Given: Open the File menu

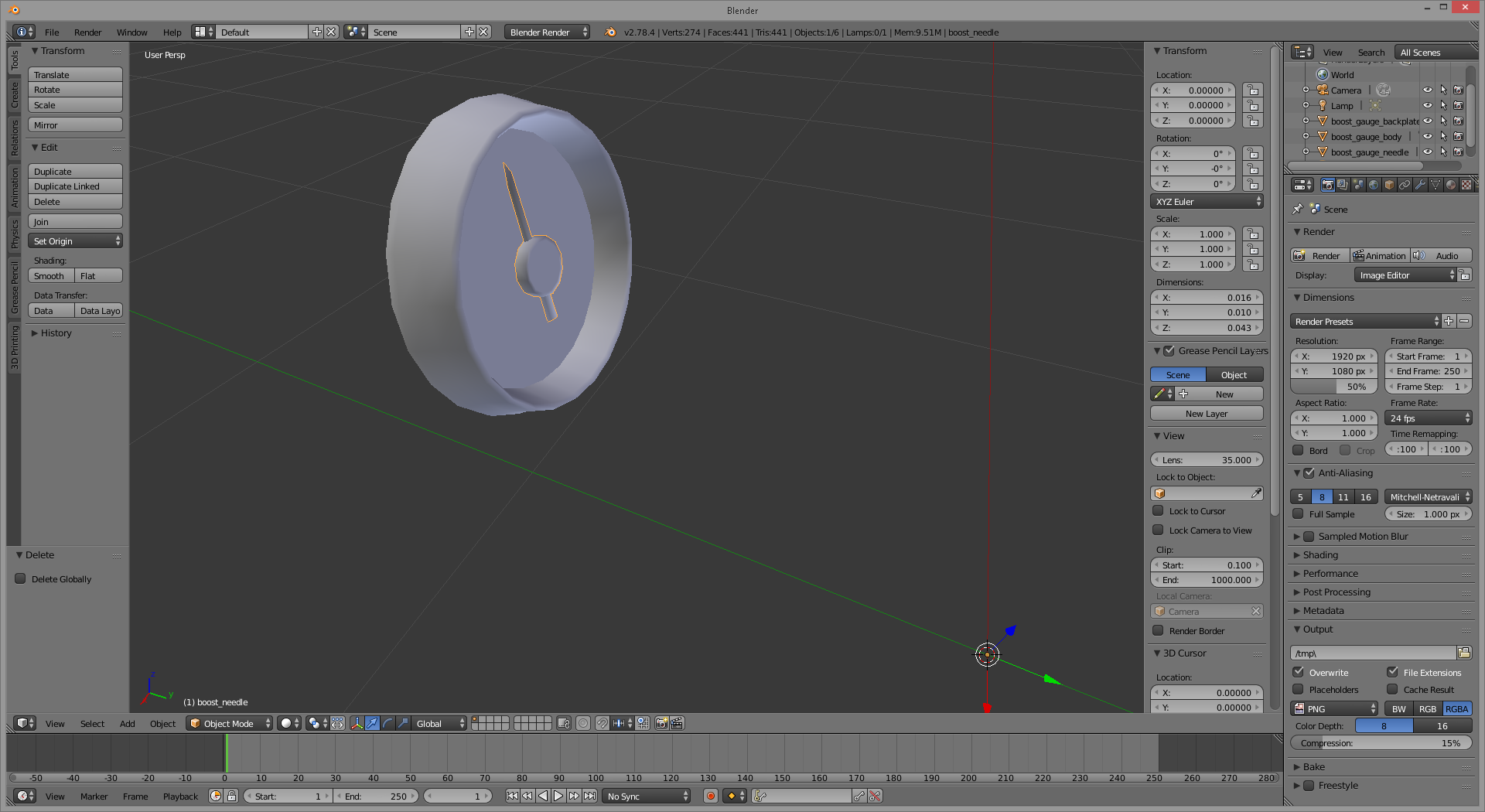Looking at the screenshot, I should tap(52, 32).
